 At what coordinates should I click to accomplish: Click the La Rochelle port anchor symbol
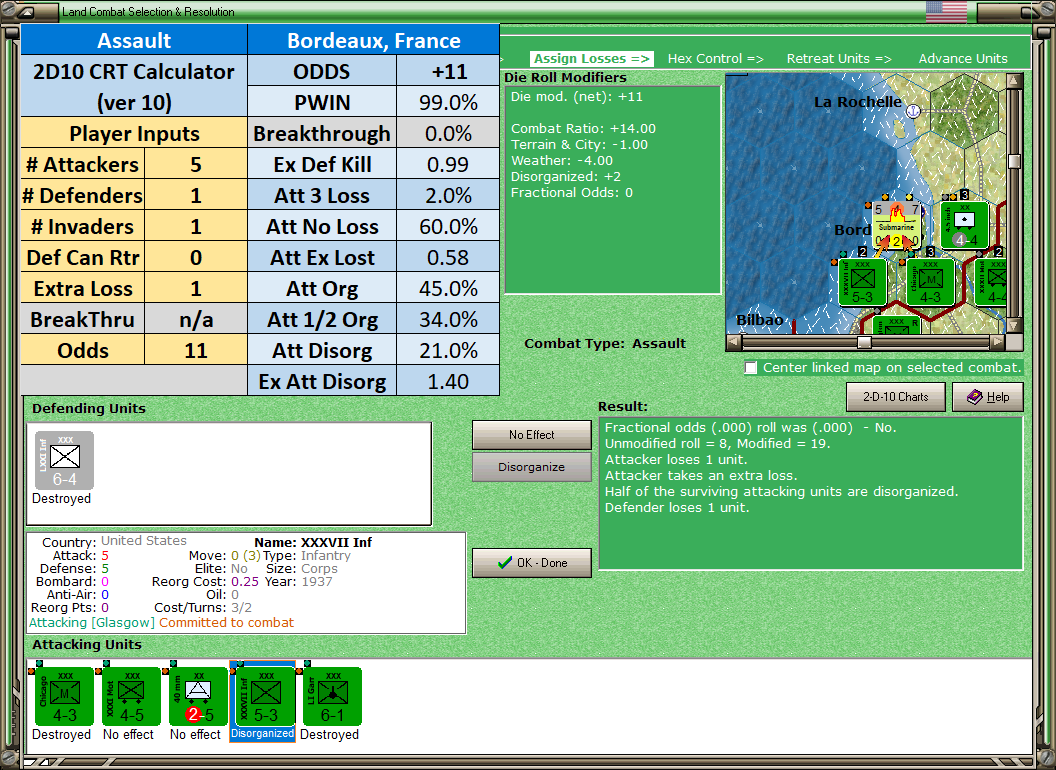point(913,110)
